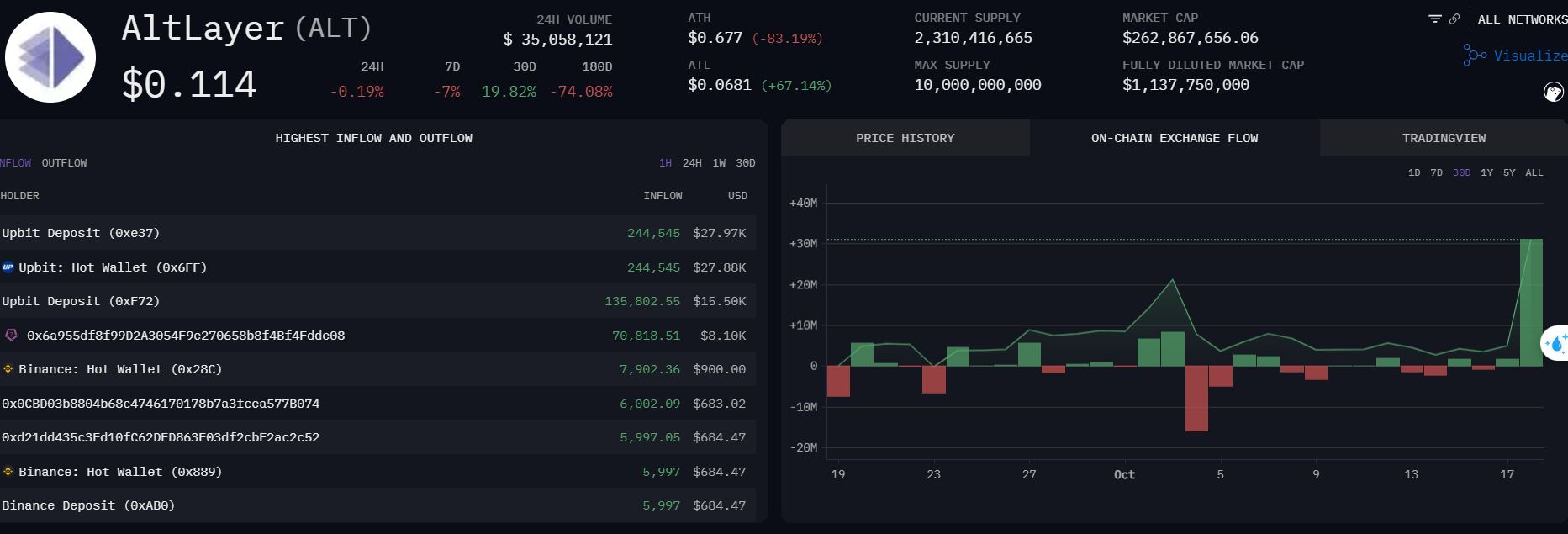Select the 7D chart range
The image size is (1568, 534).
(x=1436, y=172)
